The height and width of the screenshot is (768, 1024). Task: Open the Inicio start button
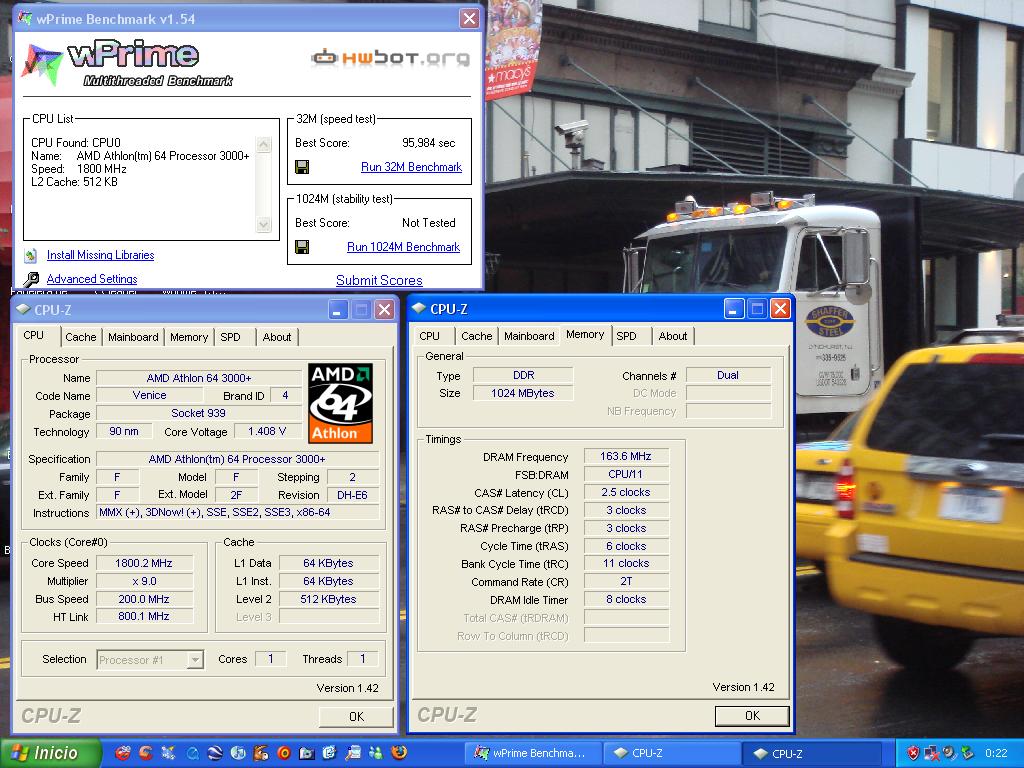point(51,753)
